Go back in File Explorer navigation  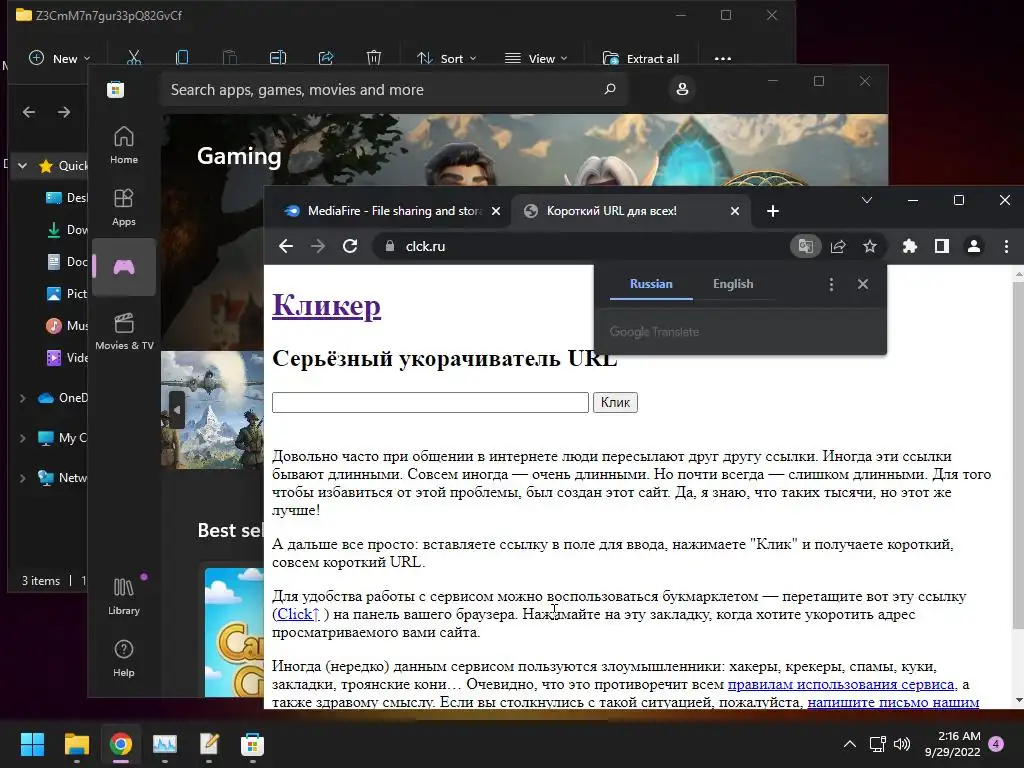click(x=29, y=112)
